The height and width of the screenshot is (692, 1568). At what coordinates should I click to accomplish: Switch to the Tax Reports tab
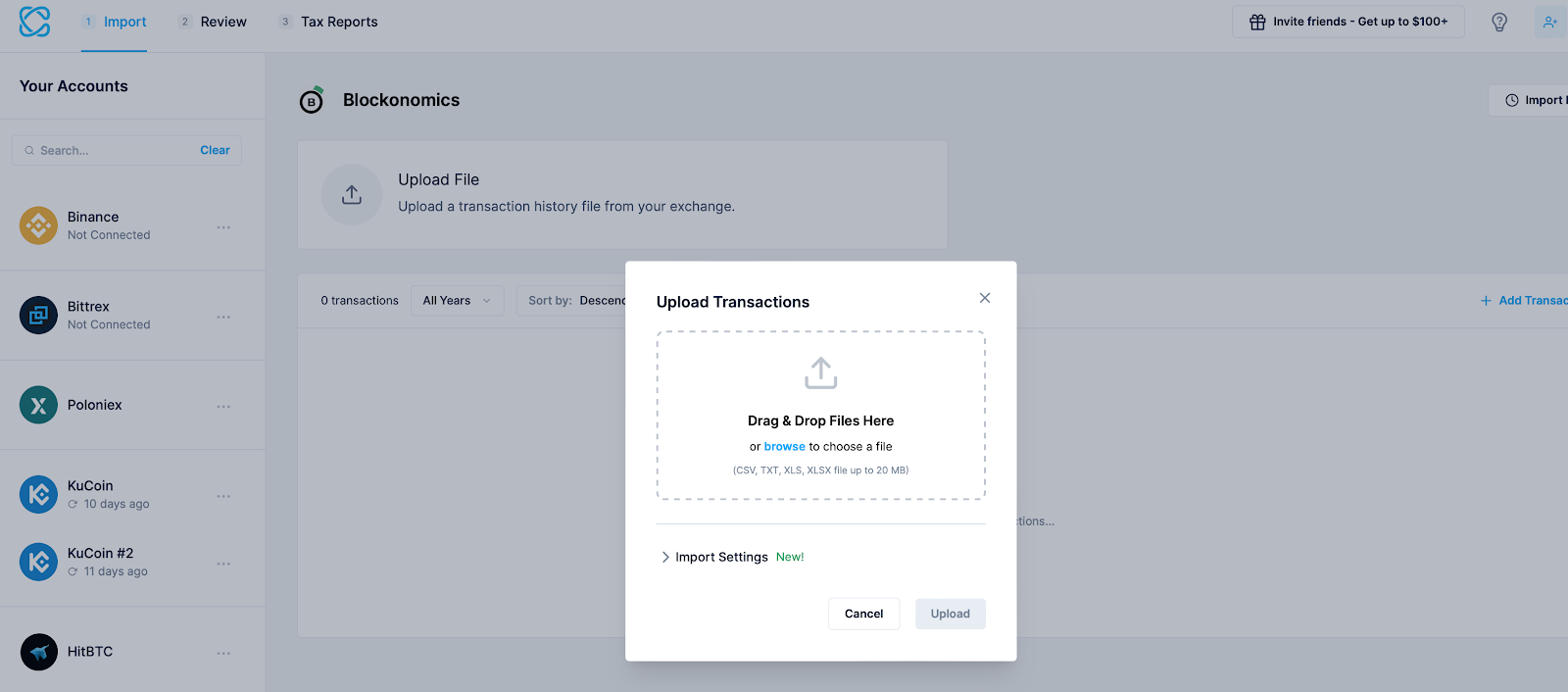pyautogui.click(x=339, y=22)
